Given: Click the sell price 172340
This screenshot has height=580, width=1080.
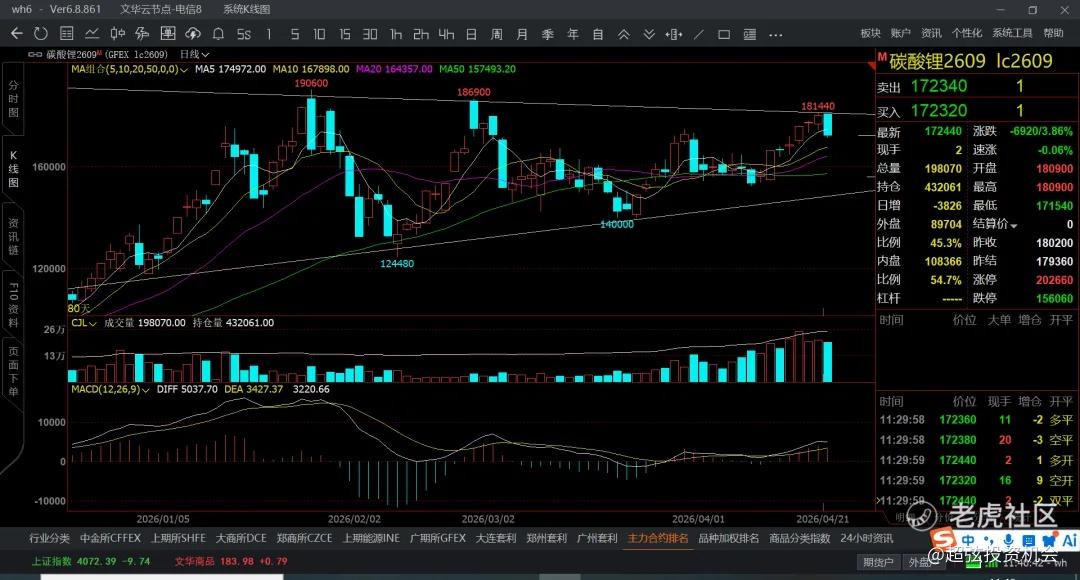Looking at the screenshot, I should 939,87.
